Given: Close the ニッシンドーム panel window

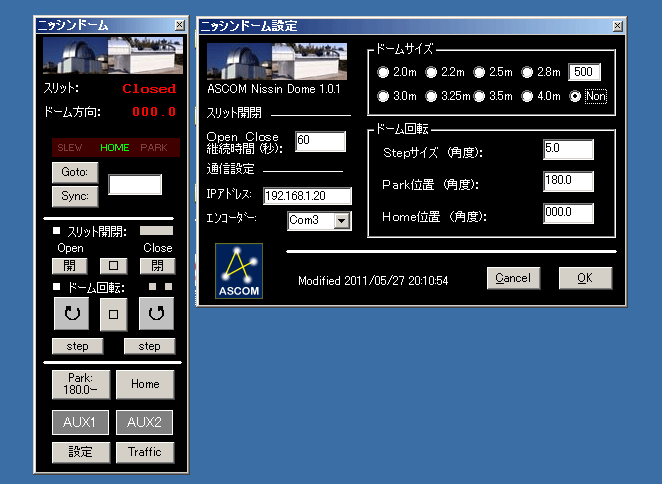Looking at the screenshot, I should coord(180,25).
